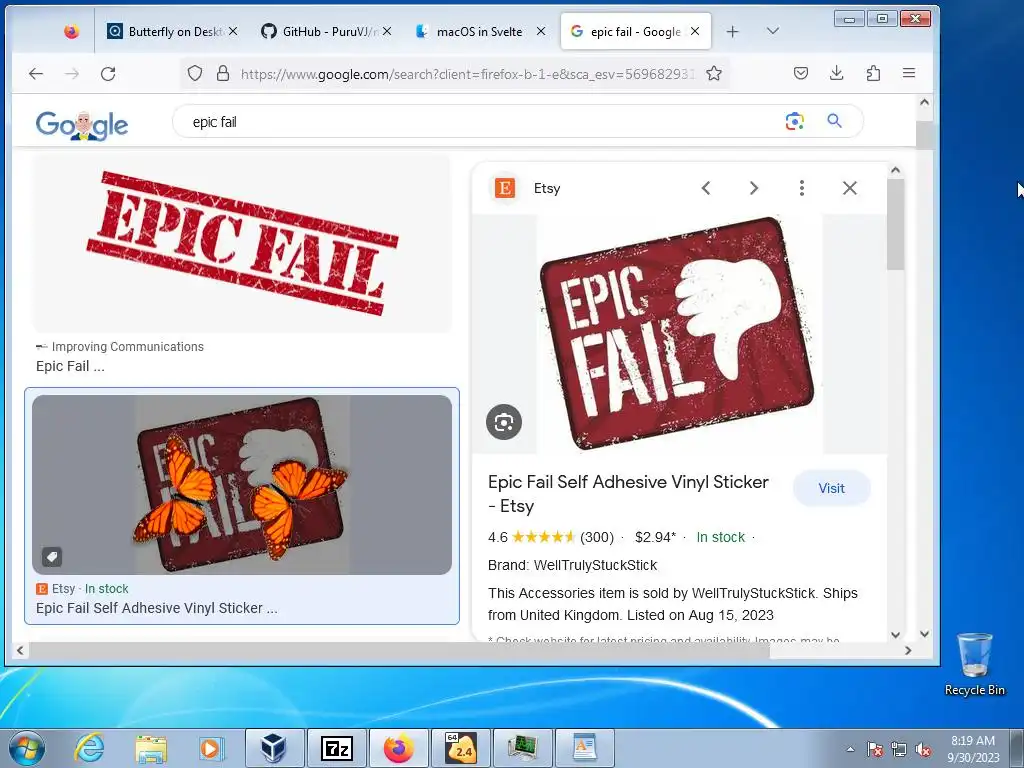Image resolution: width=1024 pixels, height=768 pixels.
Task: Open the clock showing 8:19 AM
Action: pyautogui.click(x=973, y=748)
